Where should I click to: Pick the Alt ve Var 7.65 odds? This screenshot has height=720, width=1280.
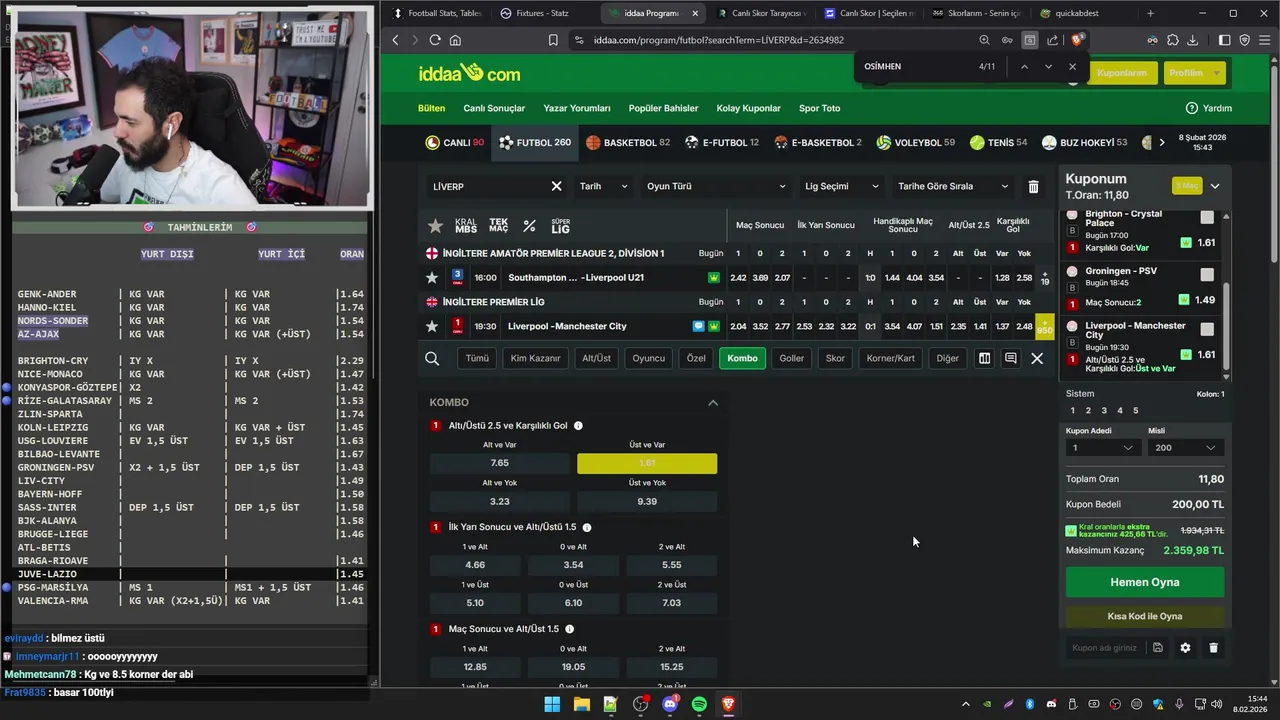coord(500,463)
